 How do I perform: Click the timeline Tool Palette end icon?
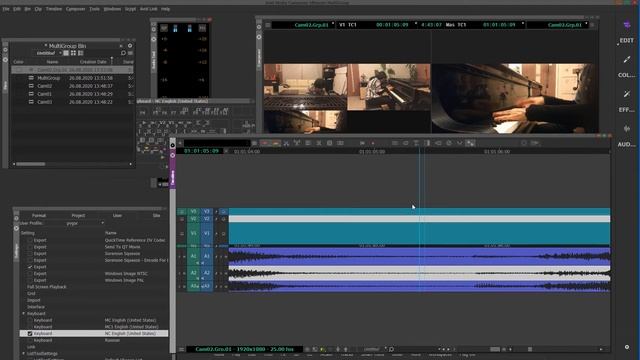coord(535,143)
